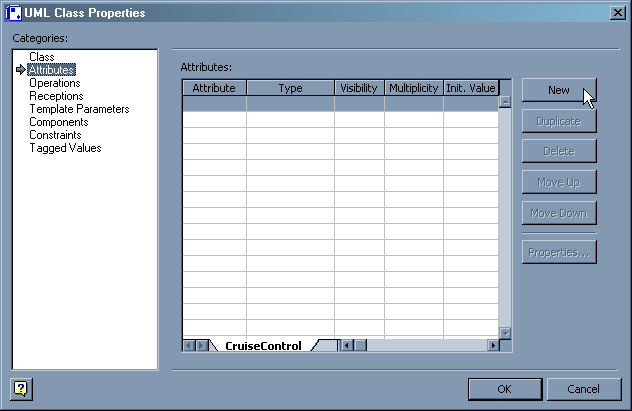Click the sheet tab scroll-right arrow

coord(201,346)
